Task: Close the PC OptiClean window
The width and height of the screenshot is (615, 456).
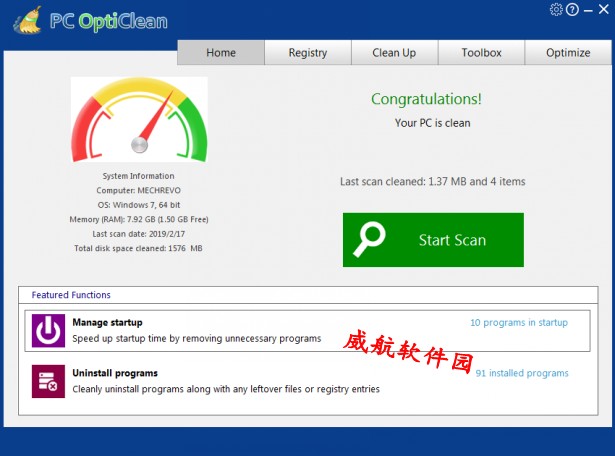Action: click(604, 9)
